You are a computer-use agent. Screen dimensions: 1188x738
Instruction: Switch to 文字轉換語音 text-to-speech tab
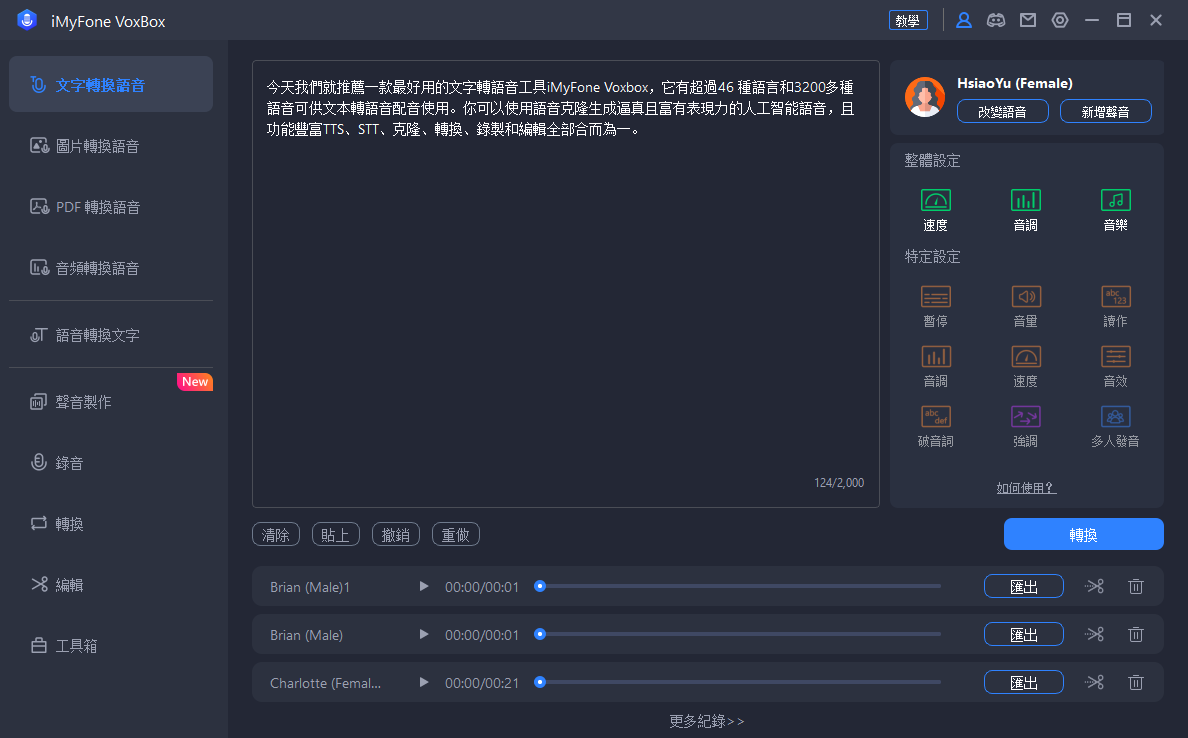111,84
